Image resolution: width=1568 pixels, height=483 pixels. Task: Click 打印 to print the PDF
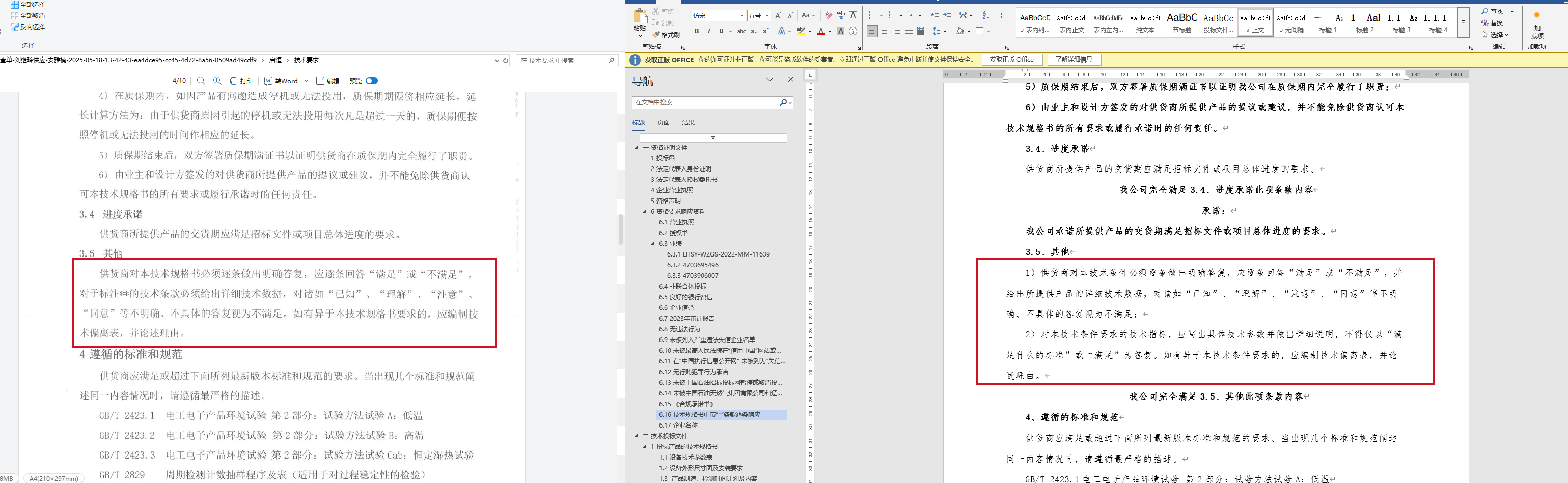pyautogui.click(x=241, y=81)
